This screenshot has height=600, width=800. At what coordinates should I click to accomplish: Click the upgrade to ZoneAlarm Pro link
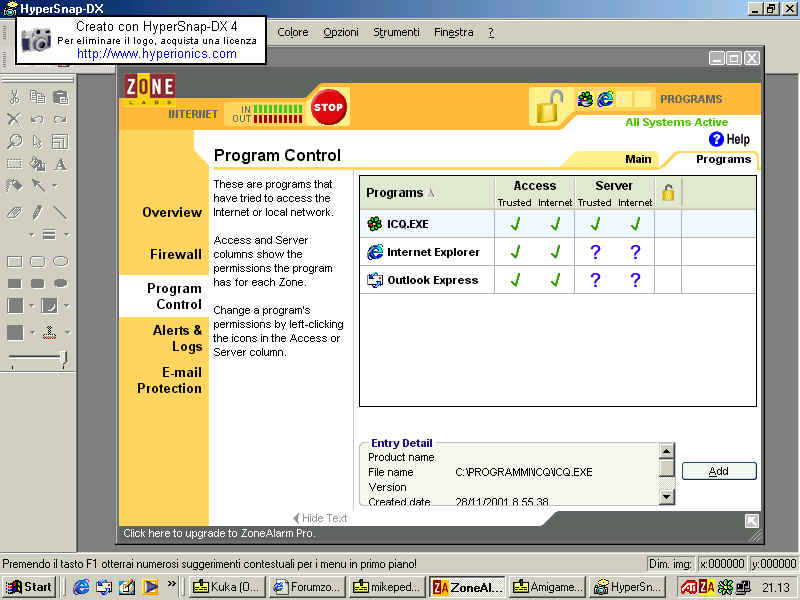point(219,533)
